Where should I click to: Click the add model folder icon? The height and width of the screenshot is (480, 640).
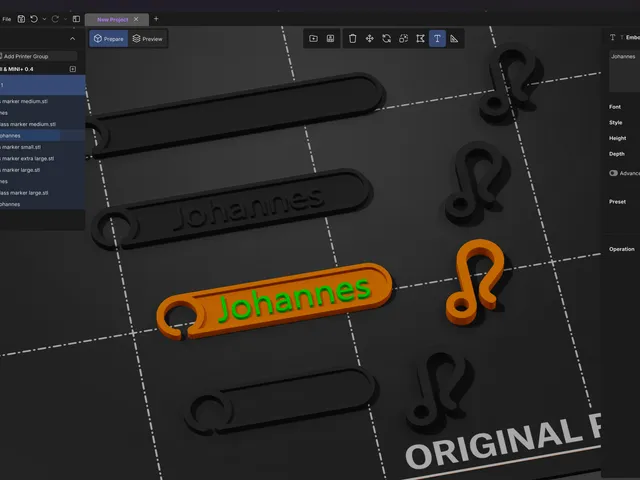pyautogui.click(x=313, y=38)
